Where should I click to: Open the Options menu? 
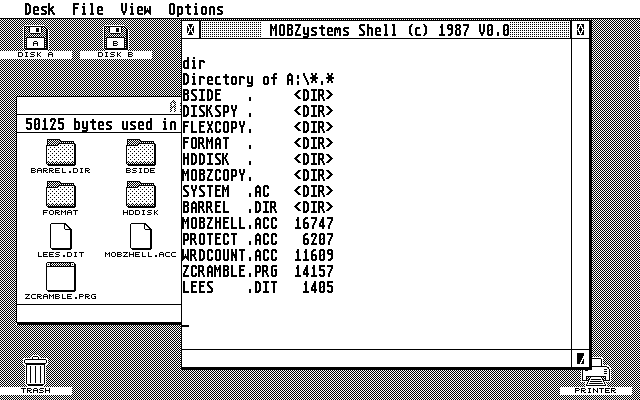point(196,9)
